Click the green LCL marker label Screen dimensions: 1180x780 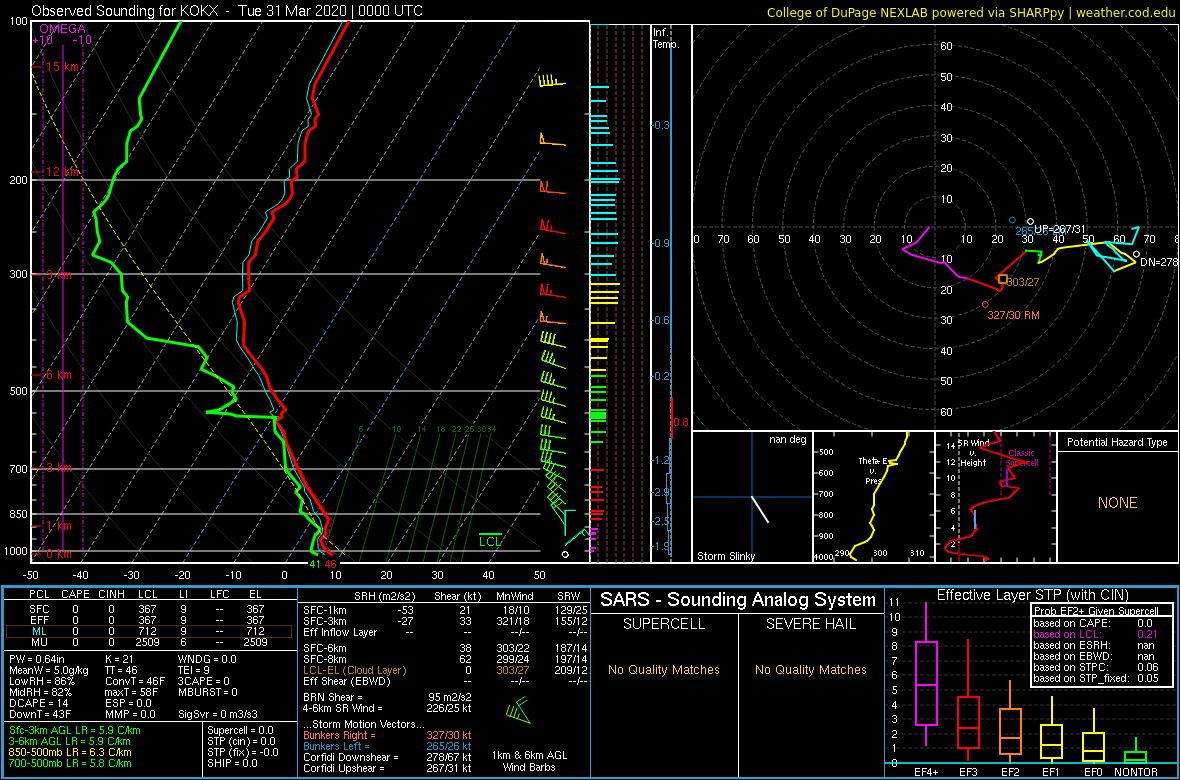[491, 540]
